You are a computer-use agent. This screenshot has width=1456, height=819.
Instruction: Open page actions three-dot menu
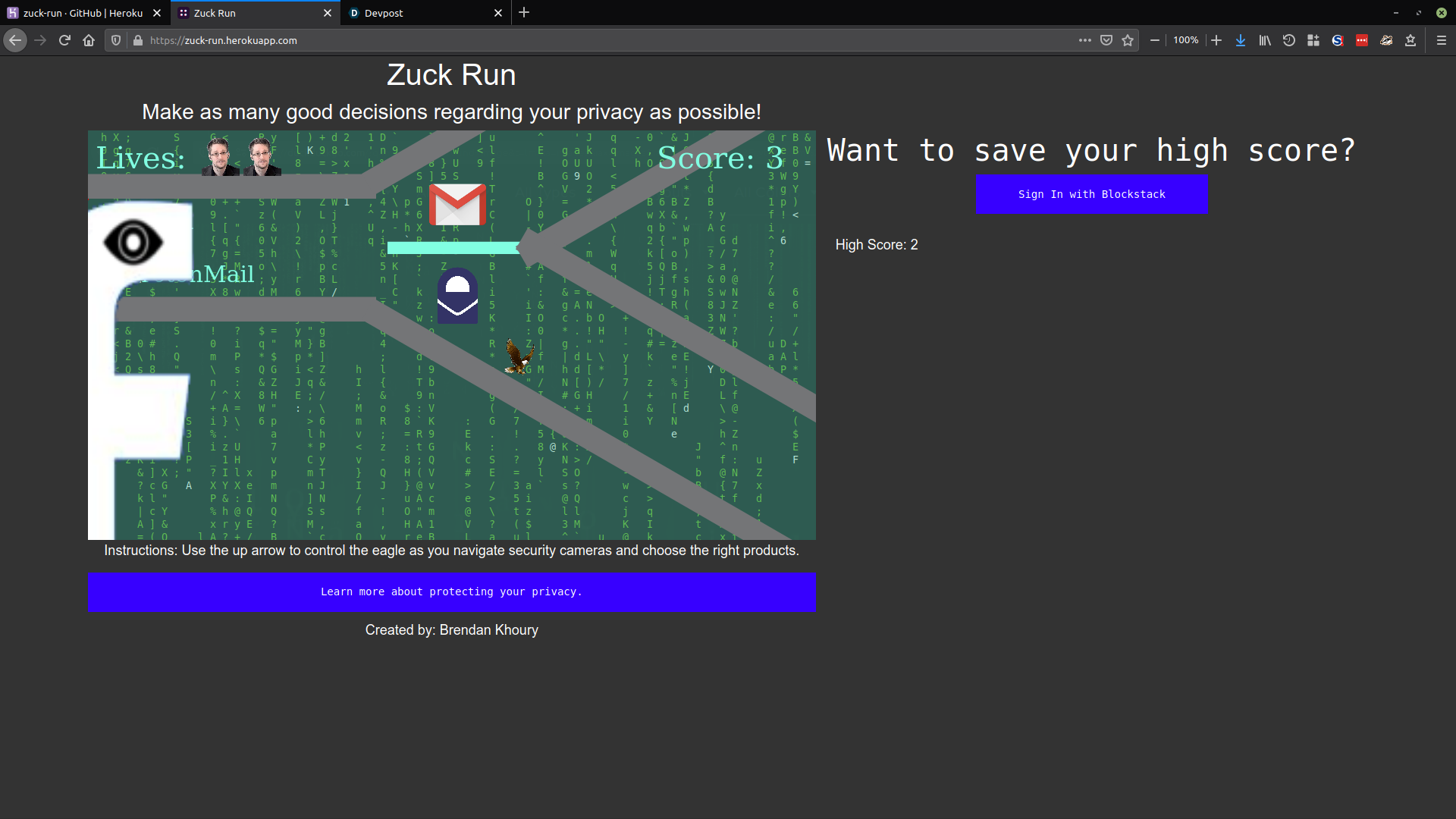[1085, 40]
